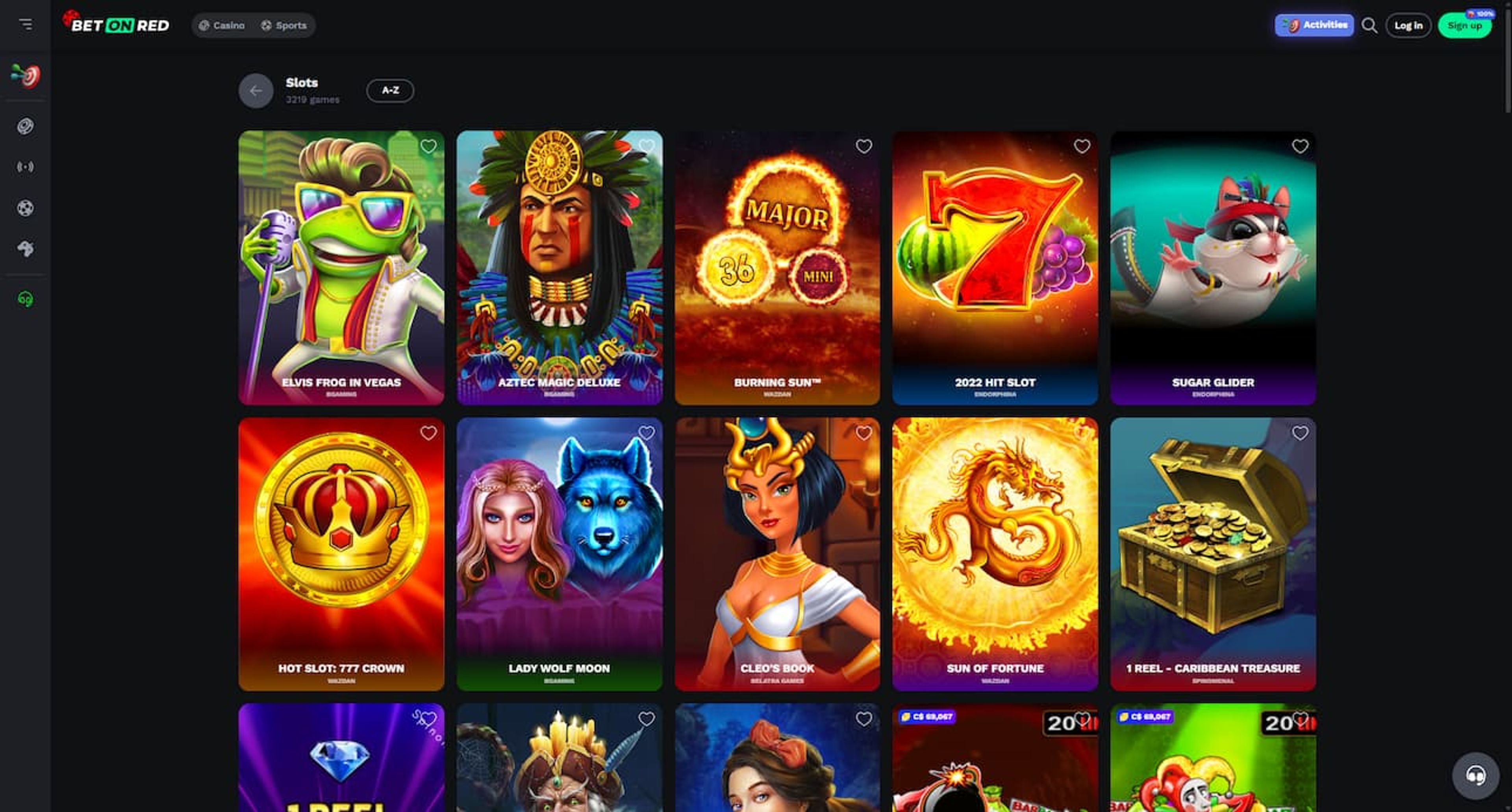
Task: Click the dartboard promotions icon in sidebar
Action: click(x=25, y=76)
